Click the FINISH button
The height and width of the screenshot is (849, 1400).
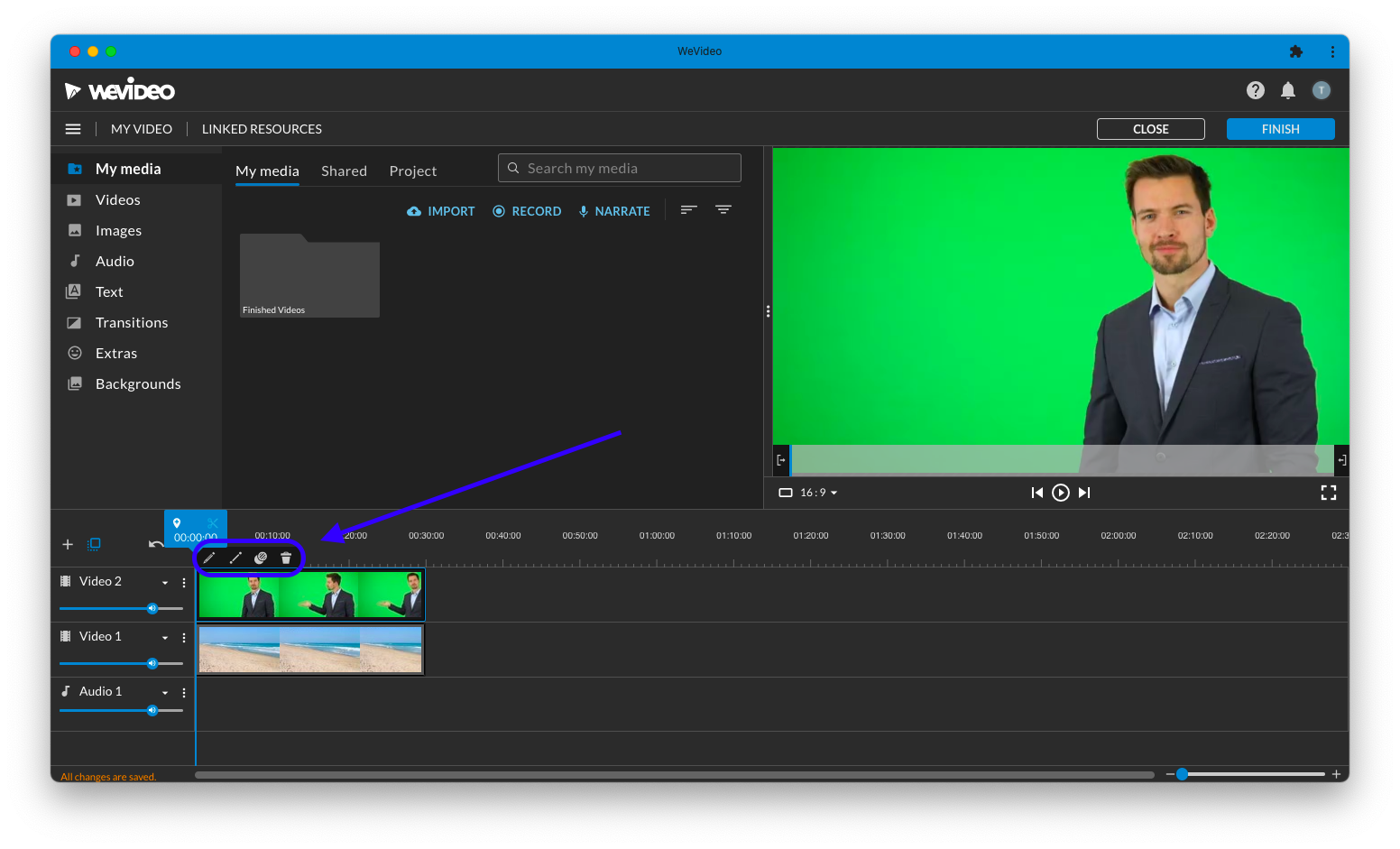[x=1281, y=129]
